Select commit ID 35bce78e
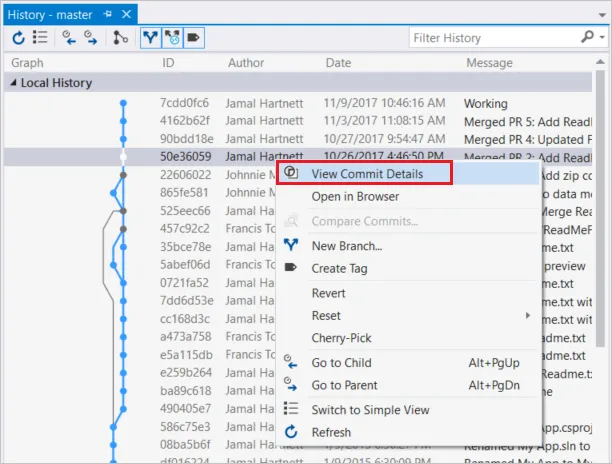Screen dimensions: 612x464 pyautogui.click(x=185, y=247)
